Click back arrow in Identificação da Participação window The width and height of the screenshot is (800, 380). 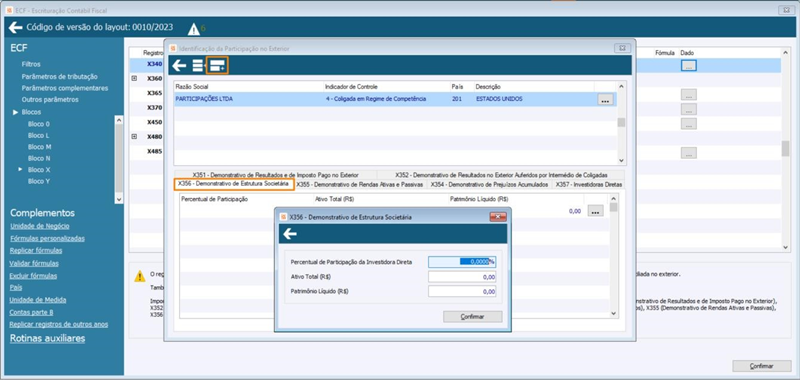point(179,65)
